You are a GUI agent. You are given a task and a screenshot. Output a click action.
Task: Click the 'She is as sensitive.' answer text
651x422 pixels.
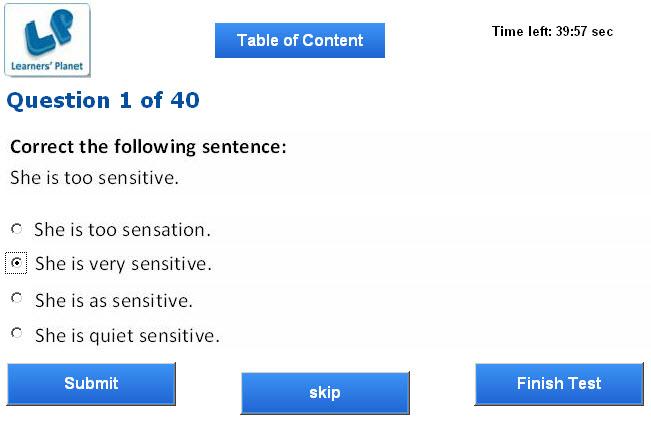[x=114, y=301]
